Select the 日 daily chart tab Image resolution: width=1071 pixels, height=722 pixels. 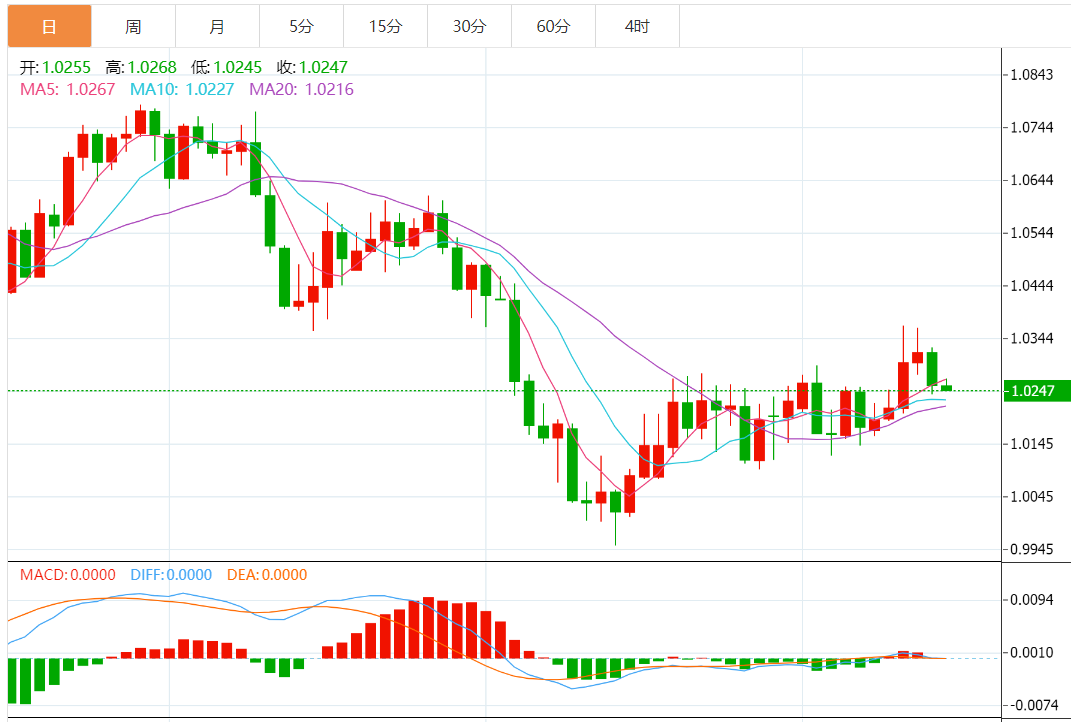[x=49, y=27]
